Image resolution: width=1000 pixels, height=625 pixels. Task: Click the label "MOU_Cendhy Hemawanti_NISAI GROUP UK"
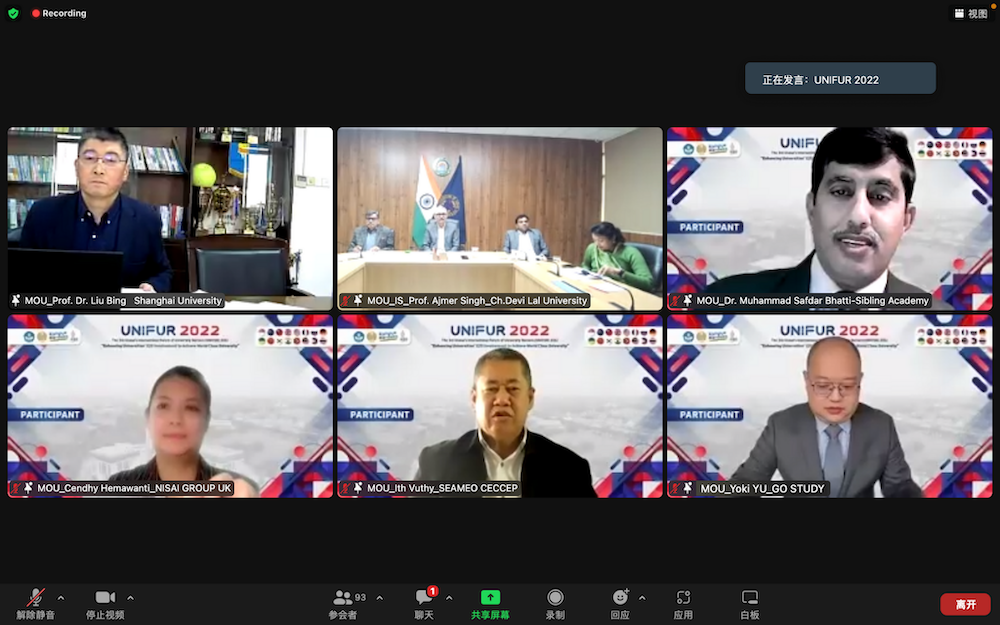tap(135, 488)
